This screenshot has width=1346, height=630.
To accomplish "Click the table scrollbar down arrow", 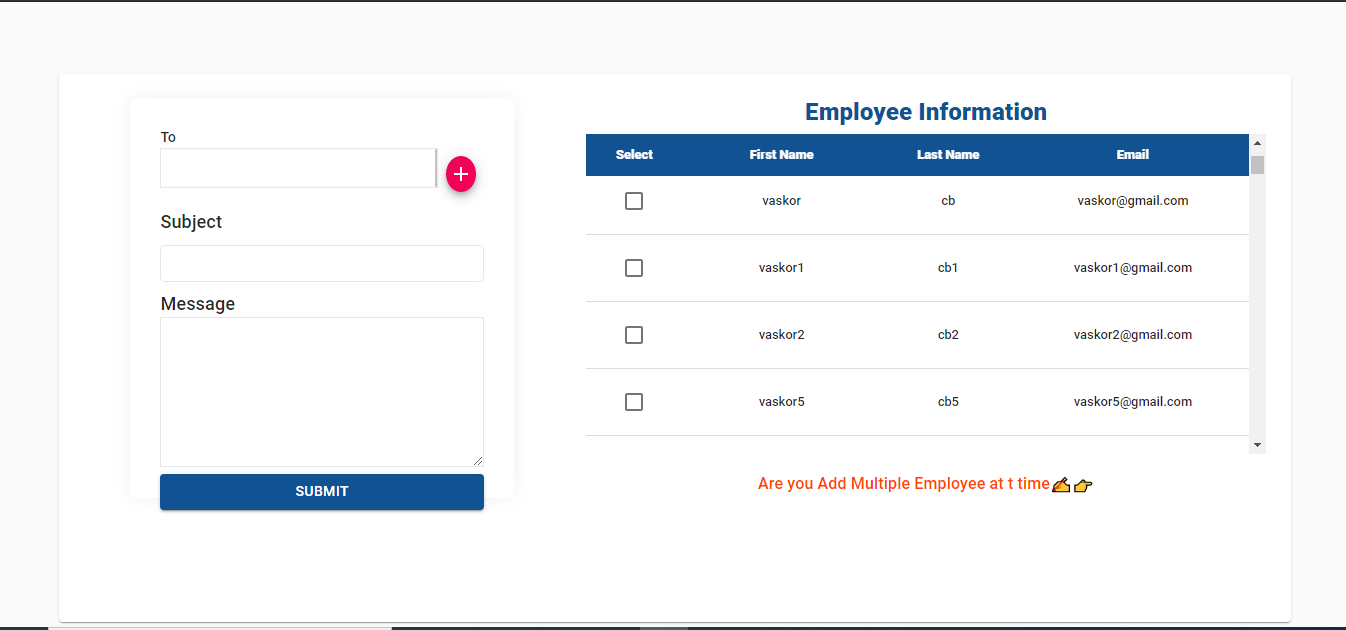I will click(1257, 444).
